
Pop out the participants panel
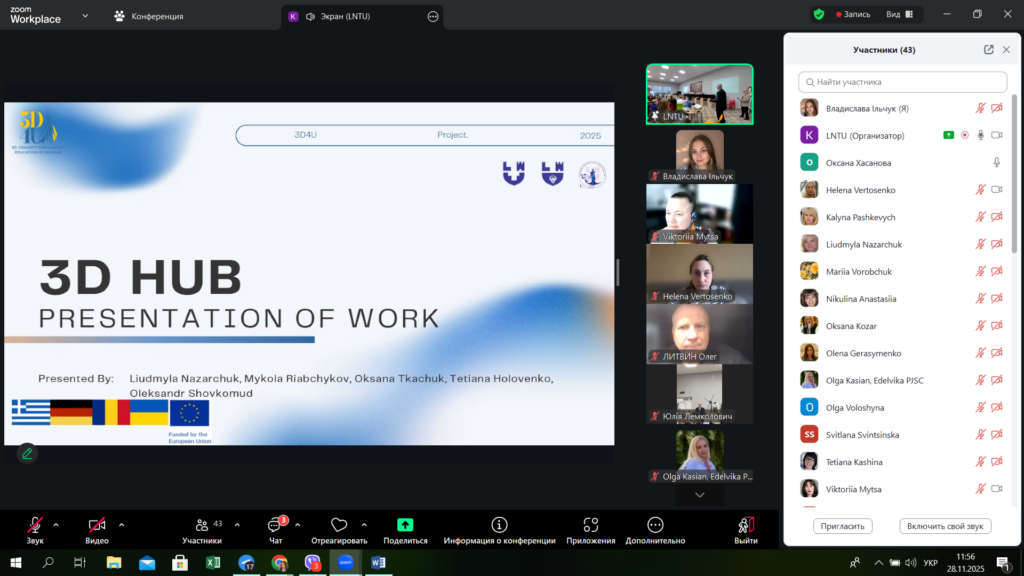pos(988,50)
